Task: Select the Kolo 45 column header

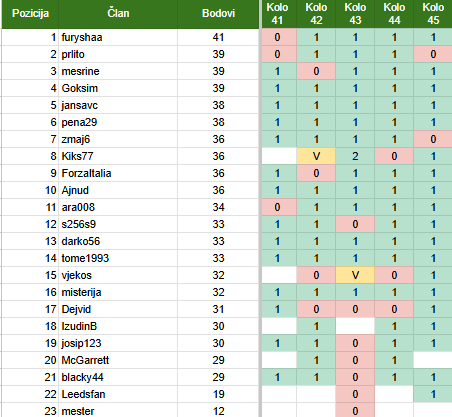Action: click(433, 14)
